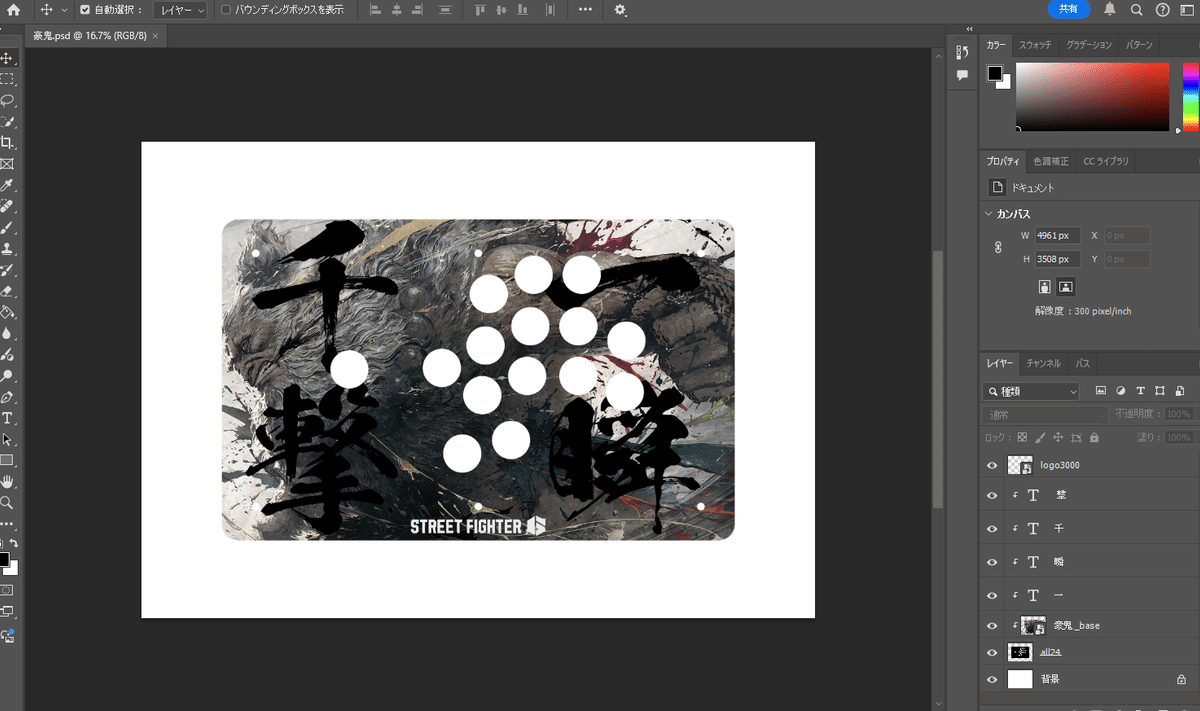The image size is (1200, 711).
Task: Hide the logo3000 layer
Action: tap(992, 465)
